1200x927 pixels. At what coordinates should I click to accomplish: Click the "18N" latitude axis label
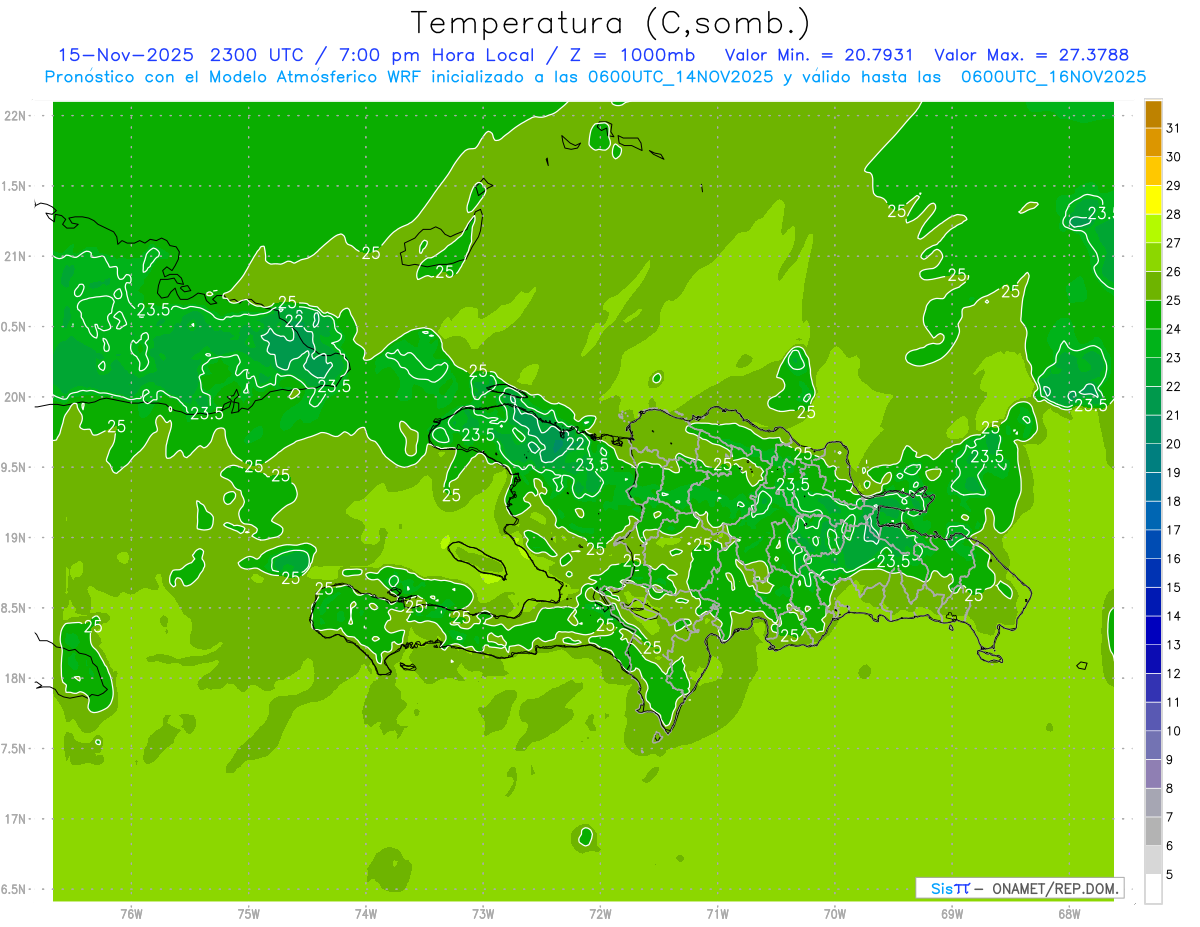[16, 678]
